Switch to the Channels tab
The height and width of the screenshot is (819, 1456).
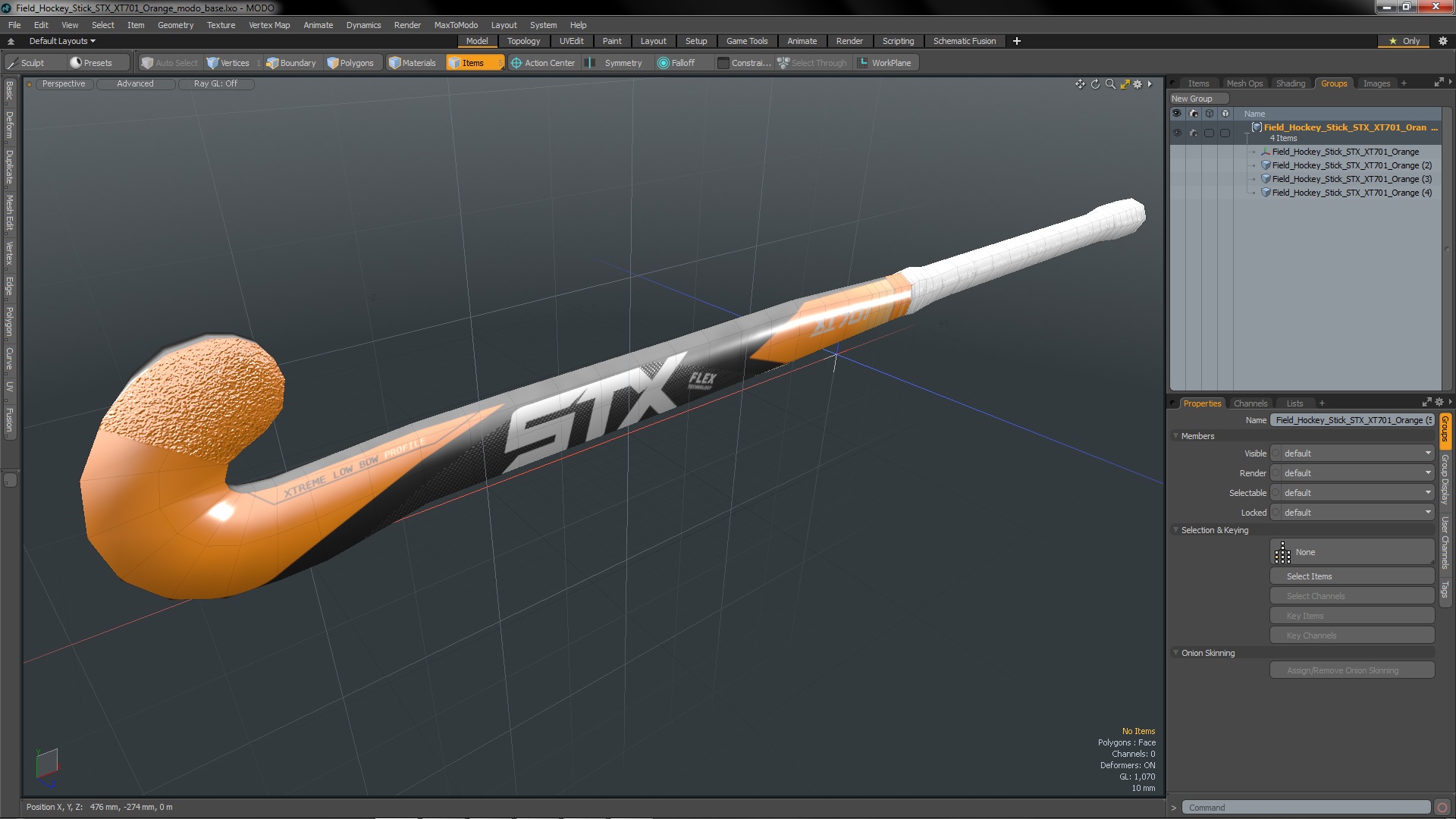click(x=1250, y=403)
